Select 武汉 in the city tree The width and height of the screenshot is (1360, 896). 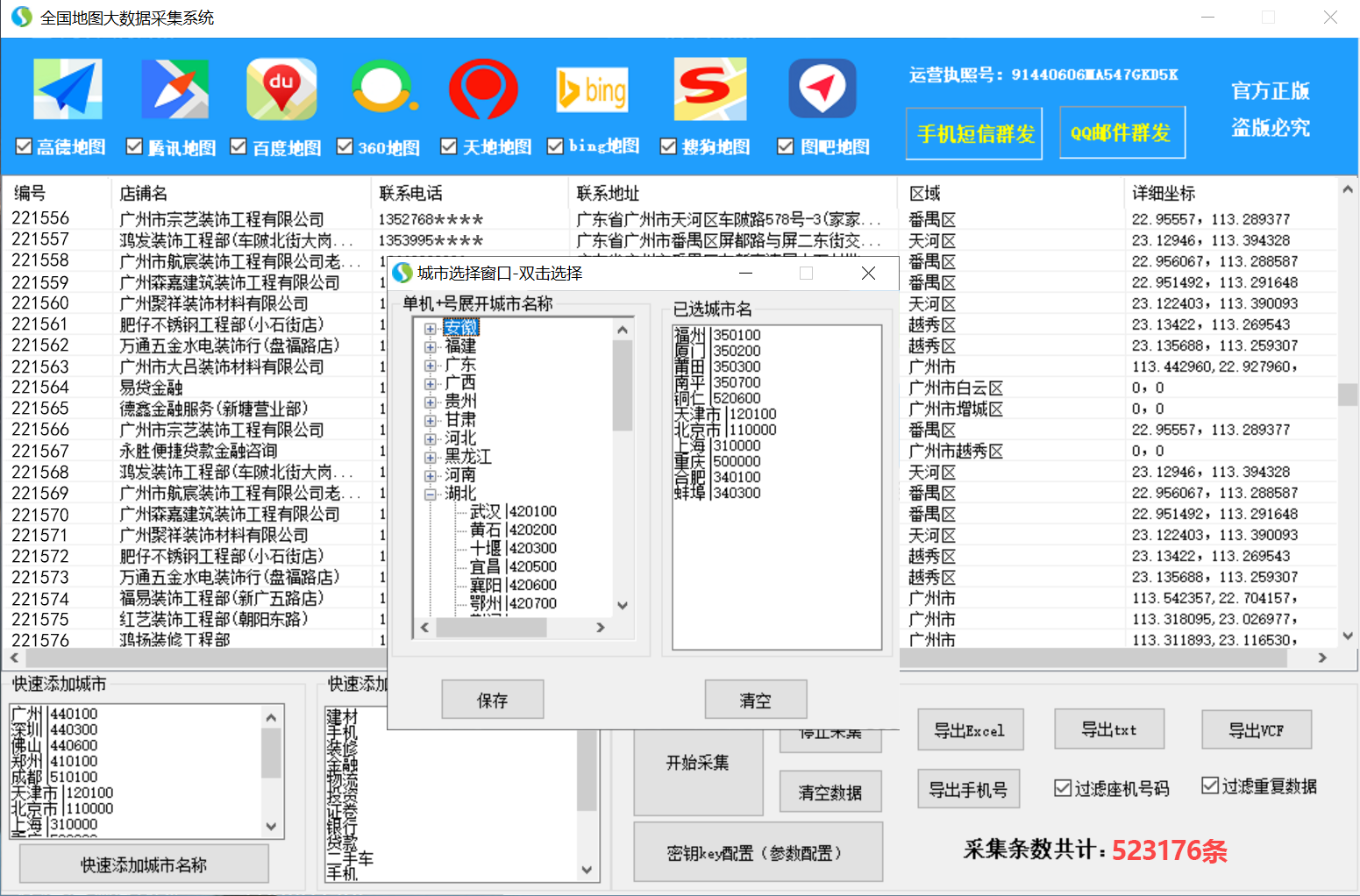485,512
